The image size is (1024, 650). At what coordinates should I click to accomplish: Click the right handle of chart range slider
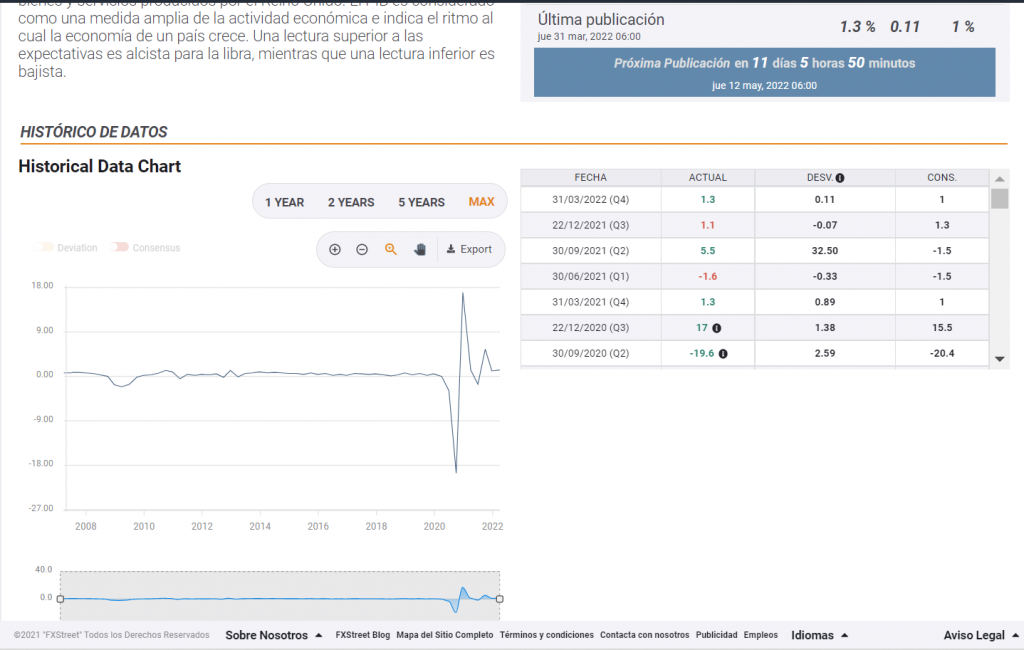[499, 599]
